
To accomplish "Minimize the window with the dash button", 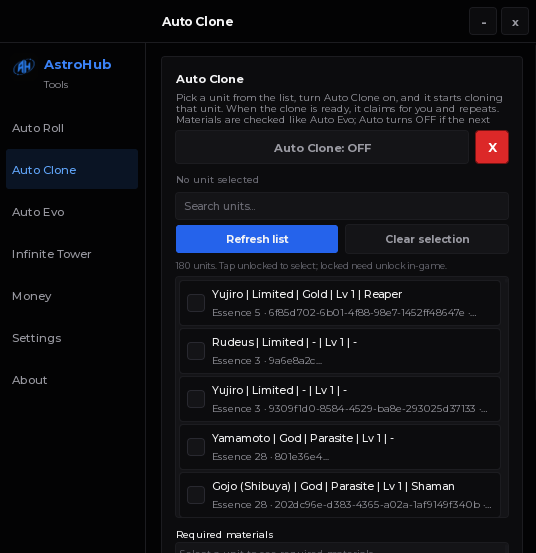I will 483,22.
